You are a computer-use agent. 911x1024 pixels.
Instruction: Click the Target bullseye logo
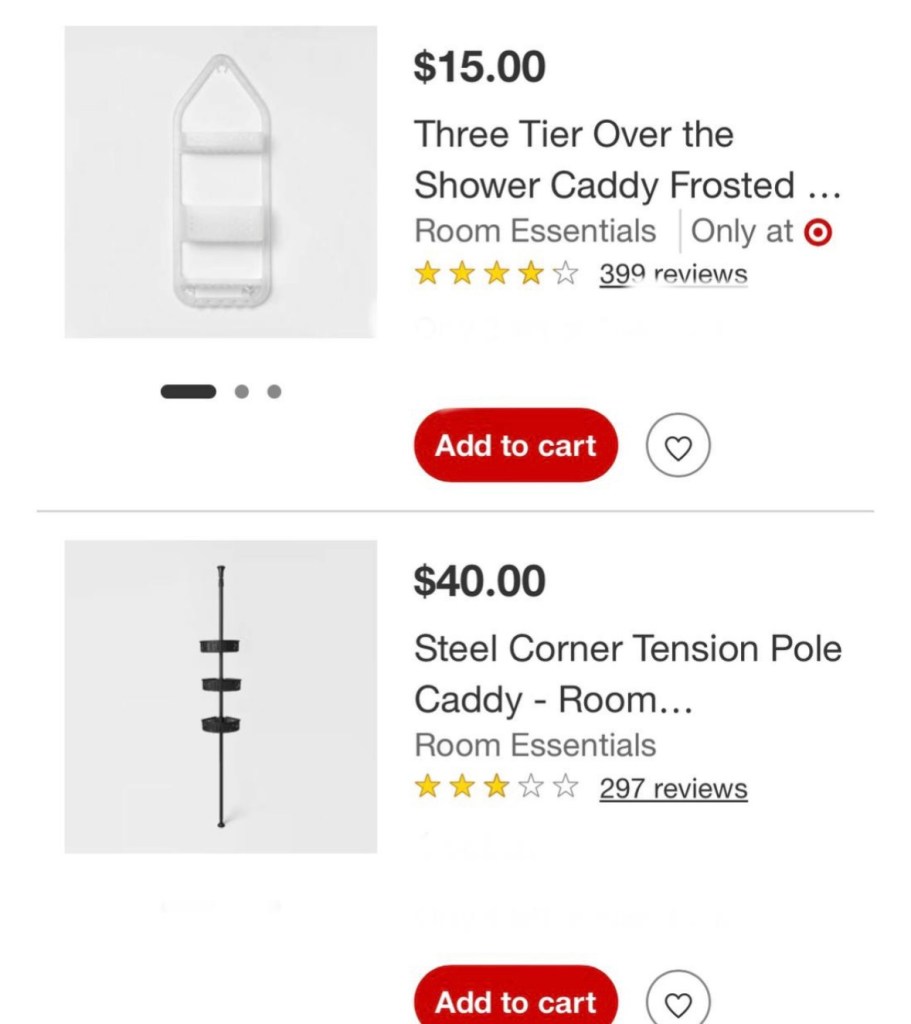tap(818, 232)
